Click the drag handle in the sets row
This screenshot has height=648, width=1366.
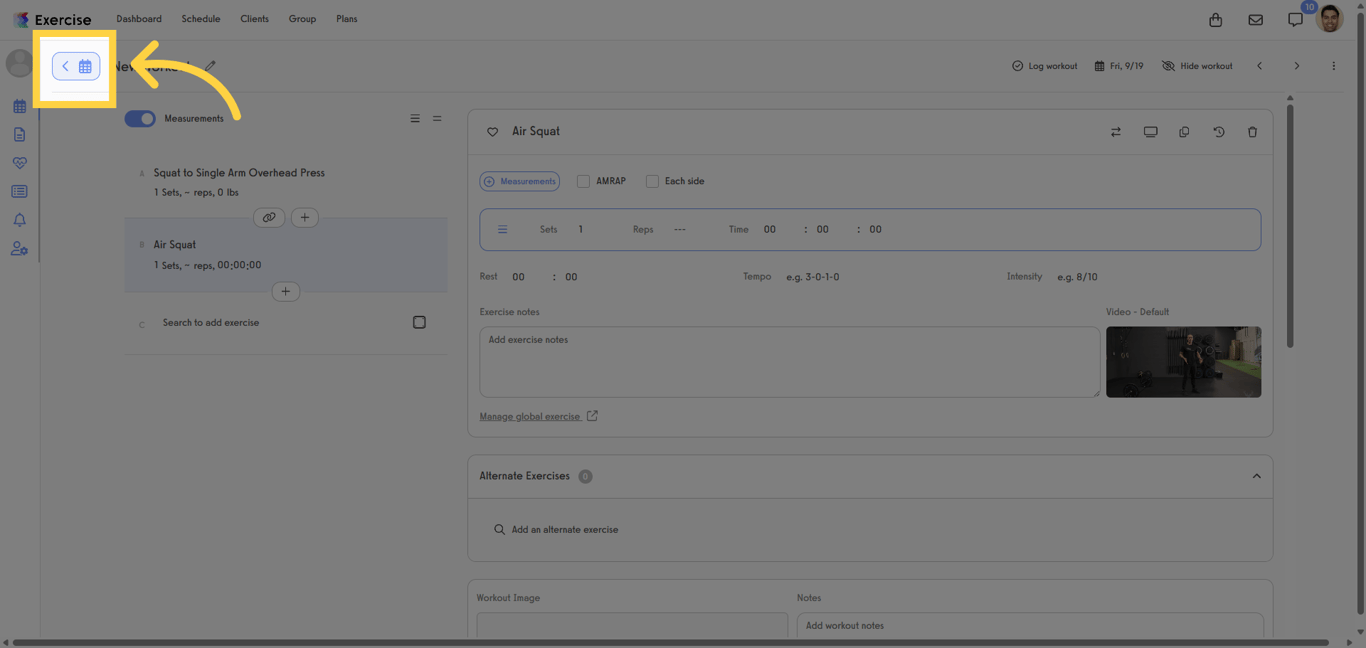(502, 229)
